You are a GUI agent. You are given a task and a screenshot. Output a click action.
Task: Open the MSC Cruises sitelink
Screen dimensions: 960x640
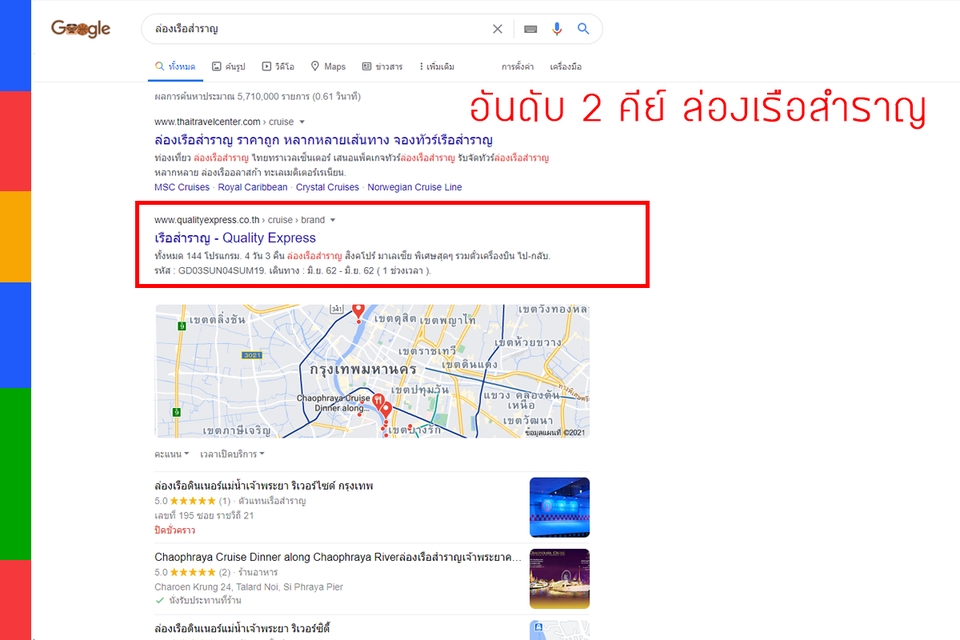182,187
